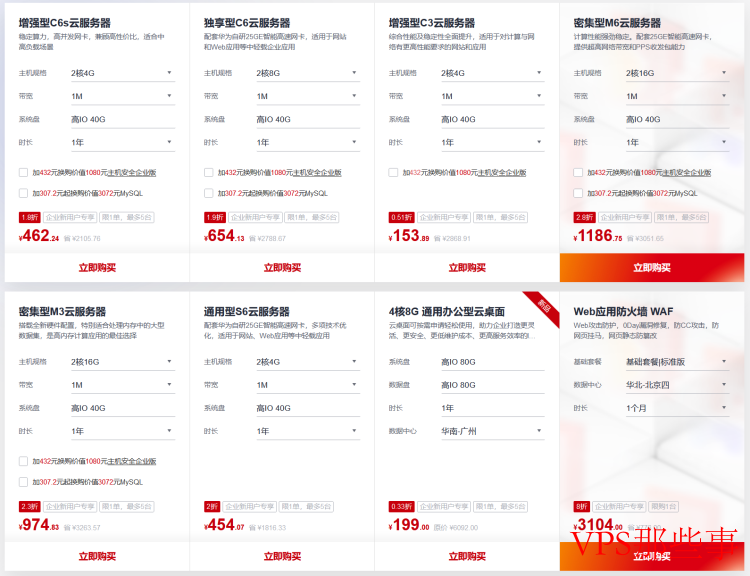This screenshot has width=750, height=576.
Task: Open 基础套餐 dropdown for WAF
Action: (x=677, y=362)
